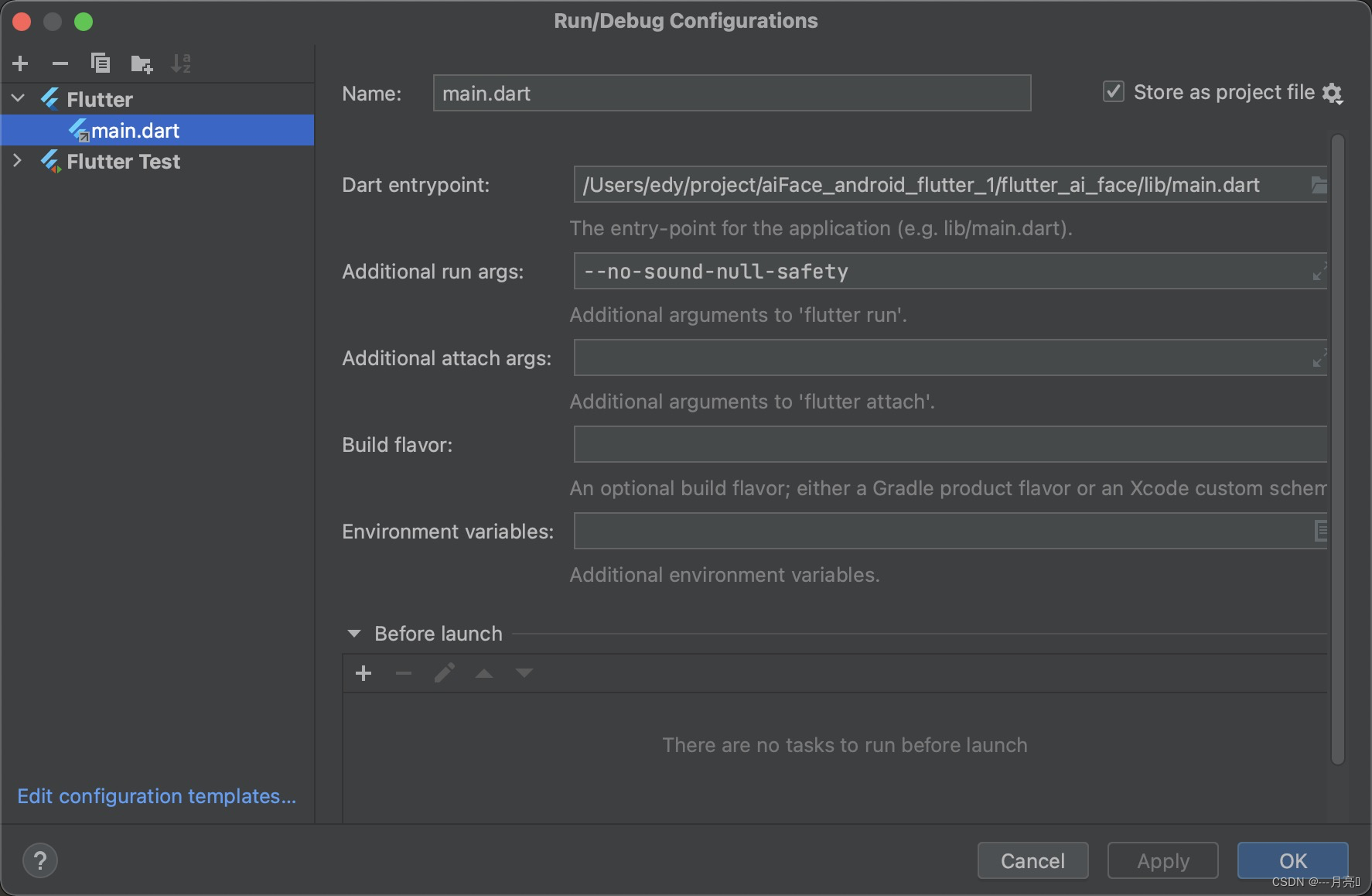Copy the selected configuration

click(101, 63)
